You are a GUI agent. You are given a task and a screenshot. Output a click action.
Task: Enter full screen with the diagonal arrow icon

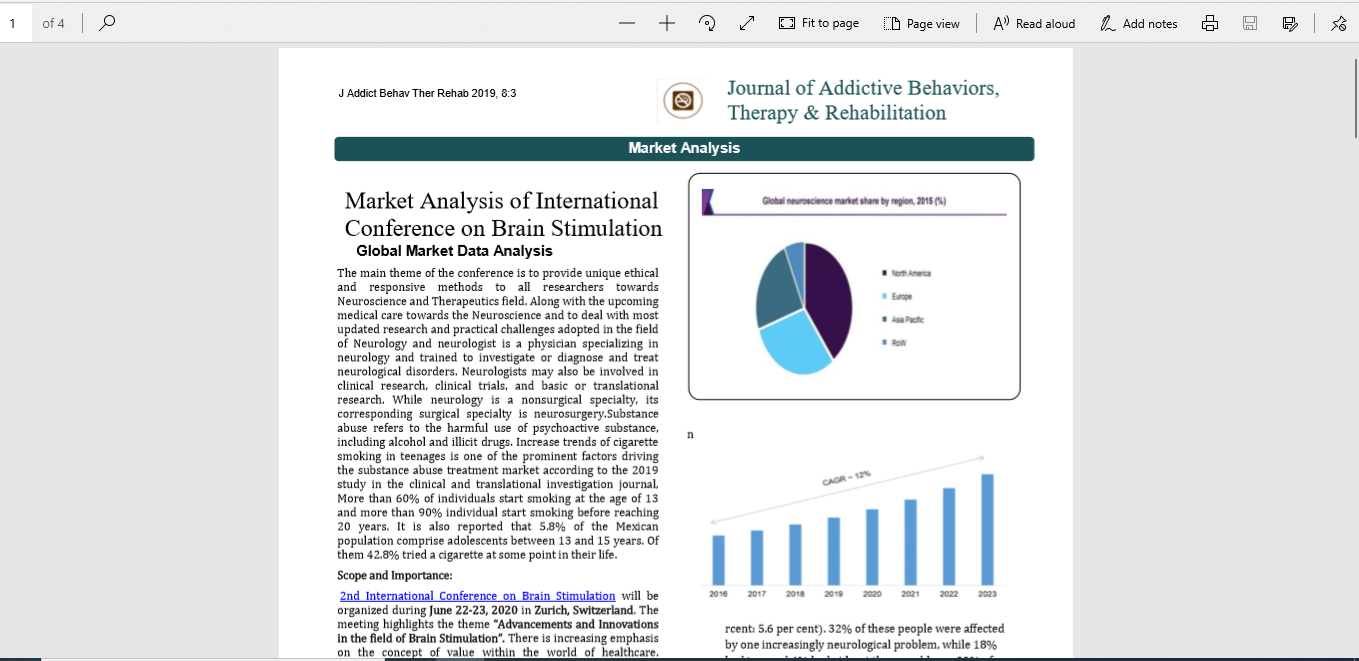(746, 23)
